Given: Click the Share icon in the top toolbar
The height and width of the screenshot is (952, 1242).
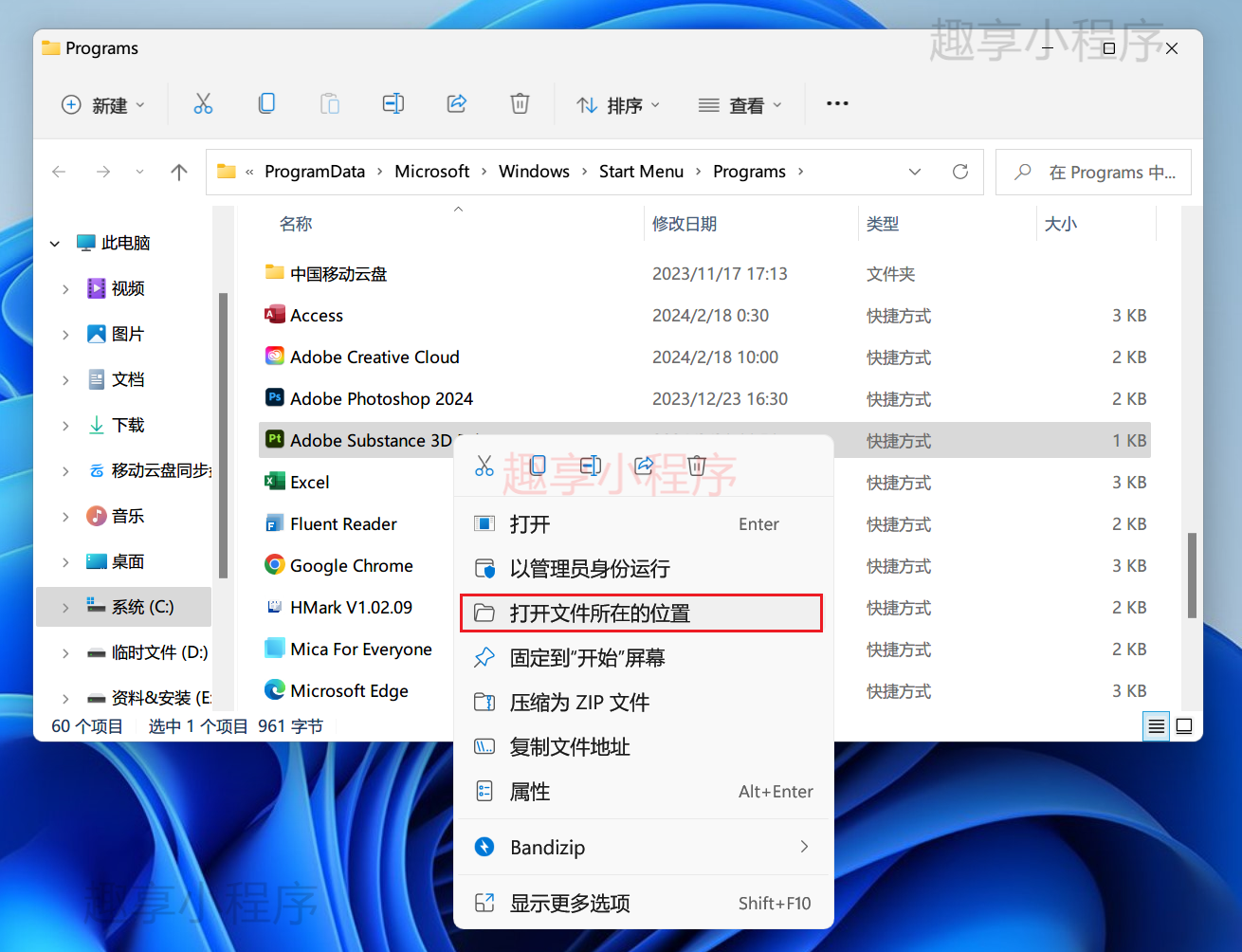Looking at the screenshot, I should (457, 103).
